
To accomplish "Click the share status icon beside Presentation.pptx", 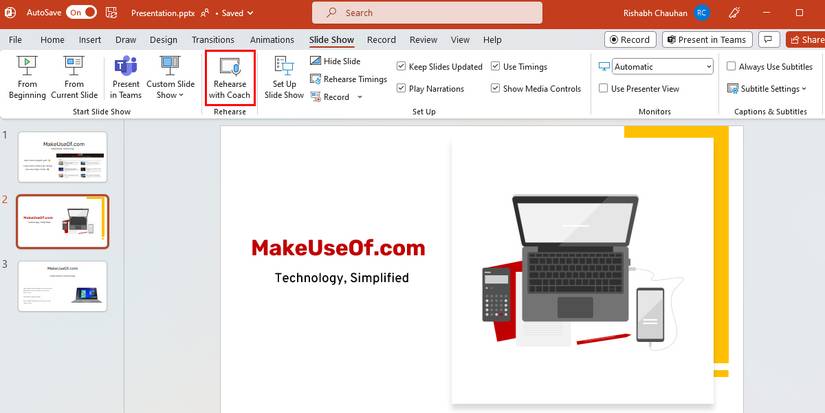I will [x=206, y=13].
